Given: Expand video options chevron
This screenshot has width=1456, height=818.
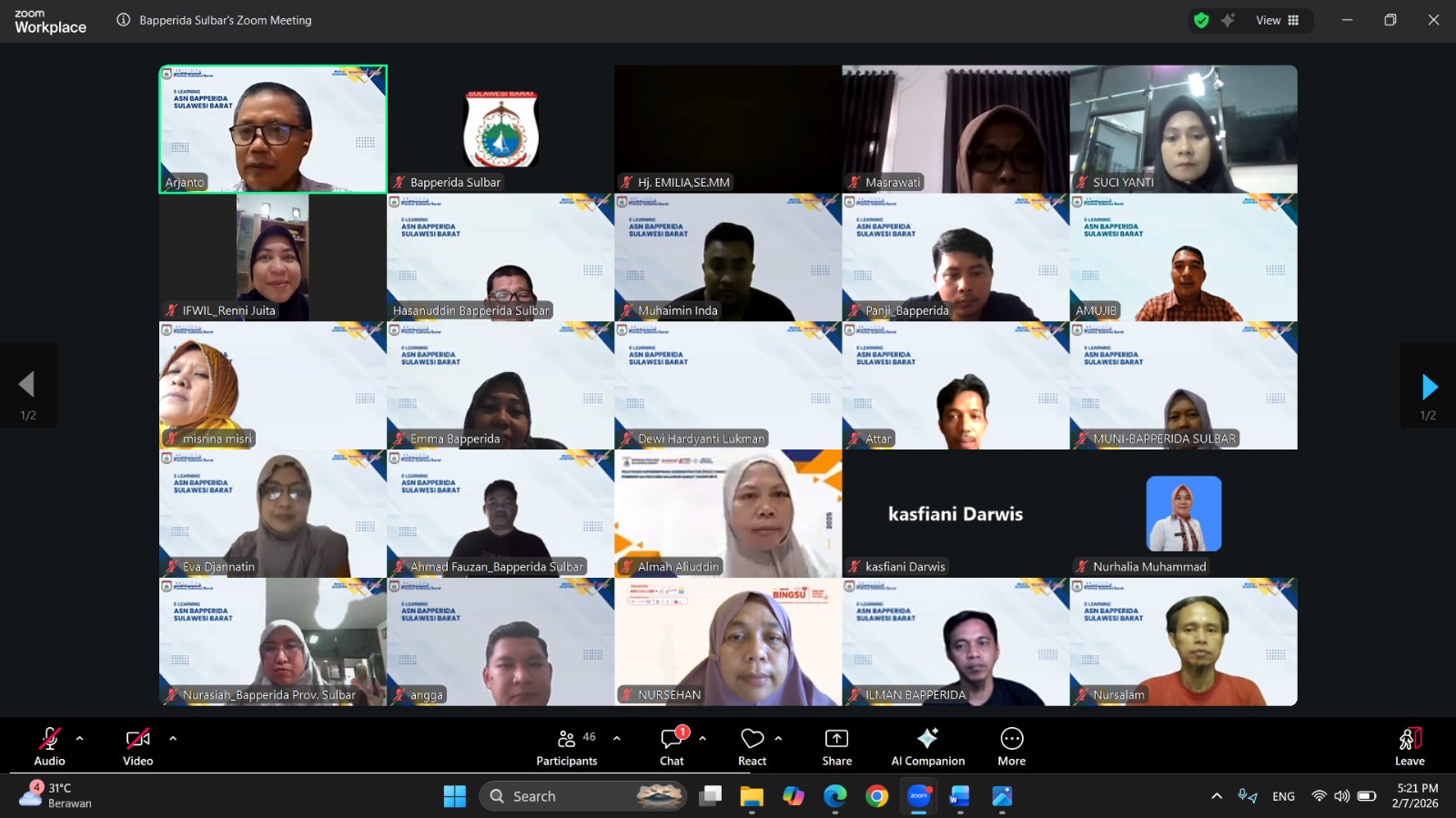Looking at the screenshot, I should (x=173, y=738).
